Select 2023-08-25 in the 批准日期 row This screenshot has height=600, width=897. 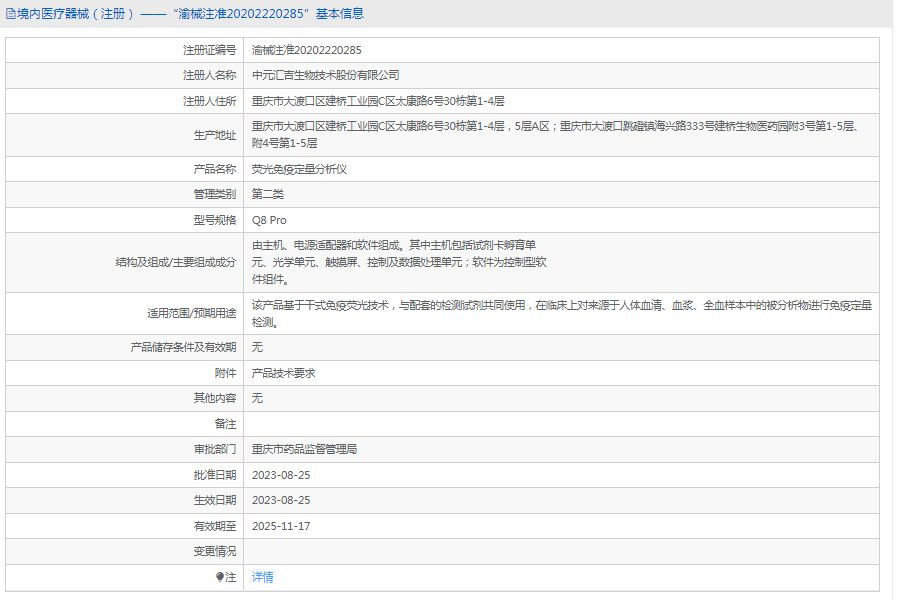281,475
